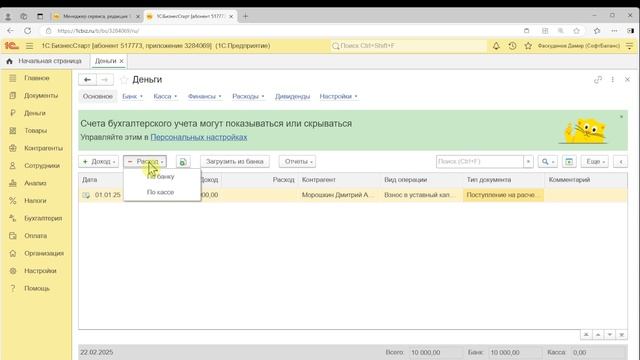Move up one row arrow button
The image size is (640, 360).
pyautogui.click(x=598, y=335)
